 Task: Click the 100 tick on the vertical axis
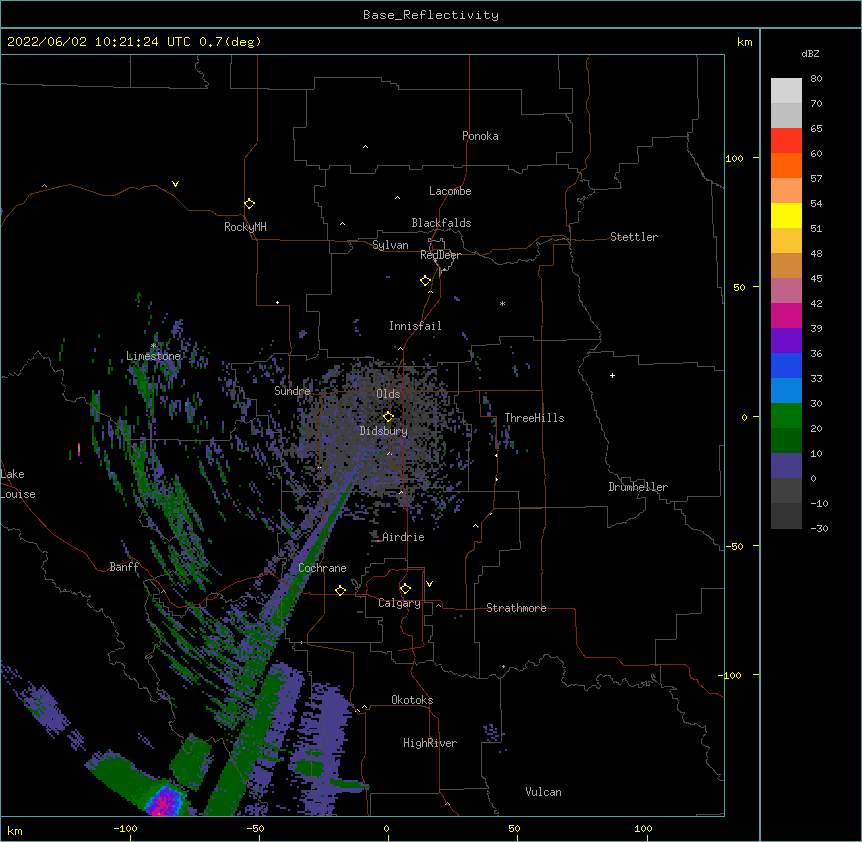click(734, 158)
